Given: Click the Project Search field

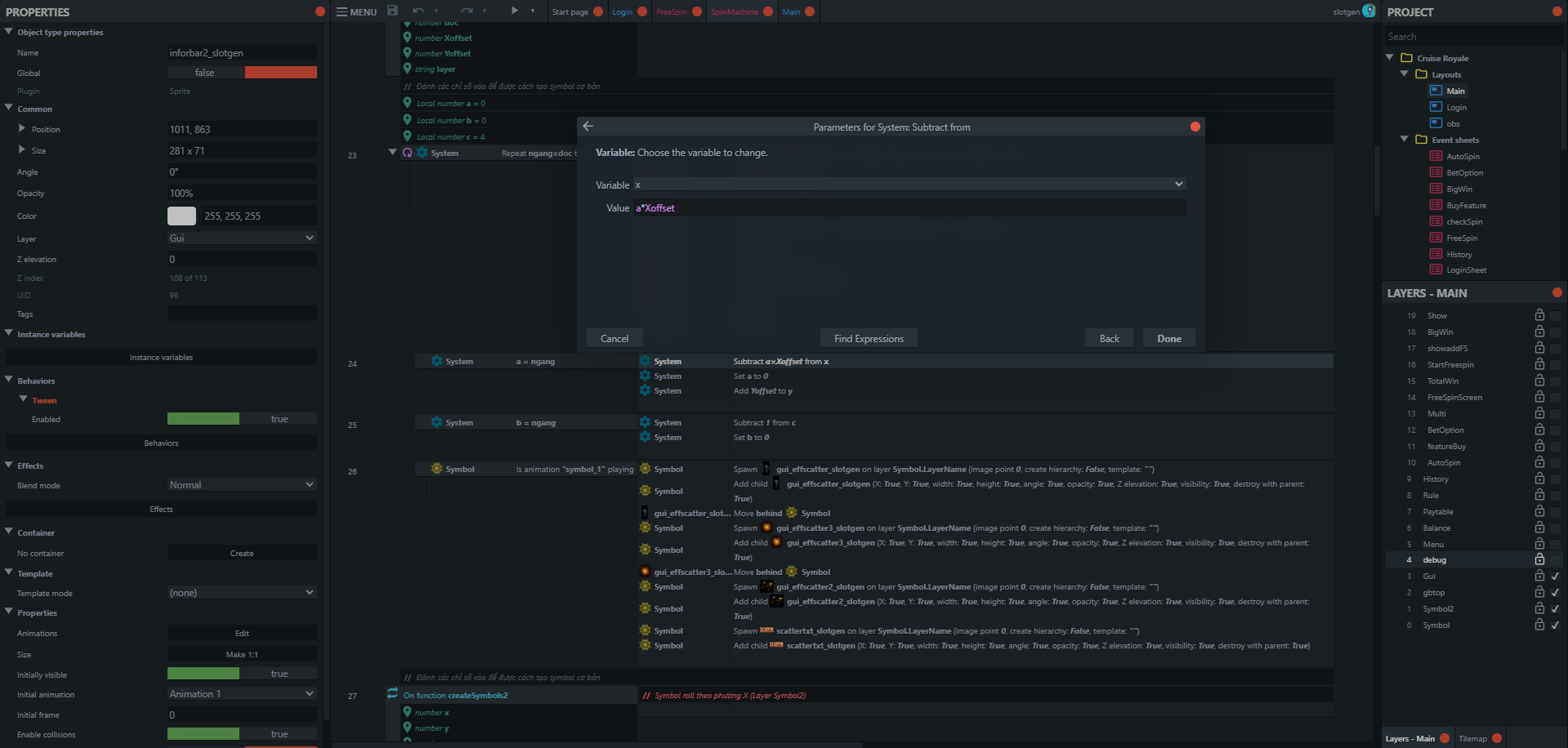Looking at the screenshot, I should tap(1473, 37).
